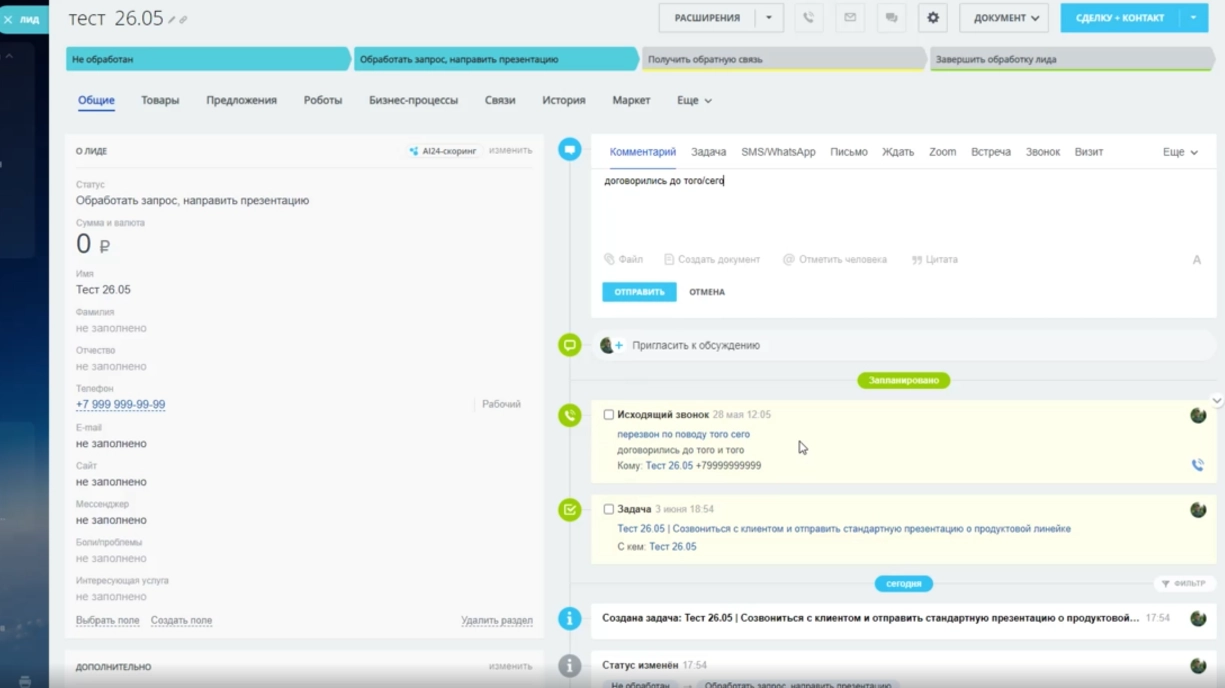
Task: Click pencil icon to edit lead title
Action: pyautogui.click(x=172, y=20)
